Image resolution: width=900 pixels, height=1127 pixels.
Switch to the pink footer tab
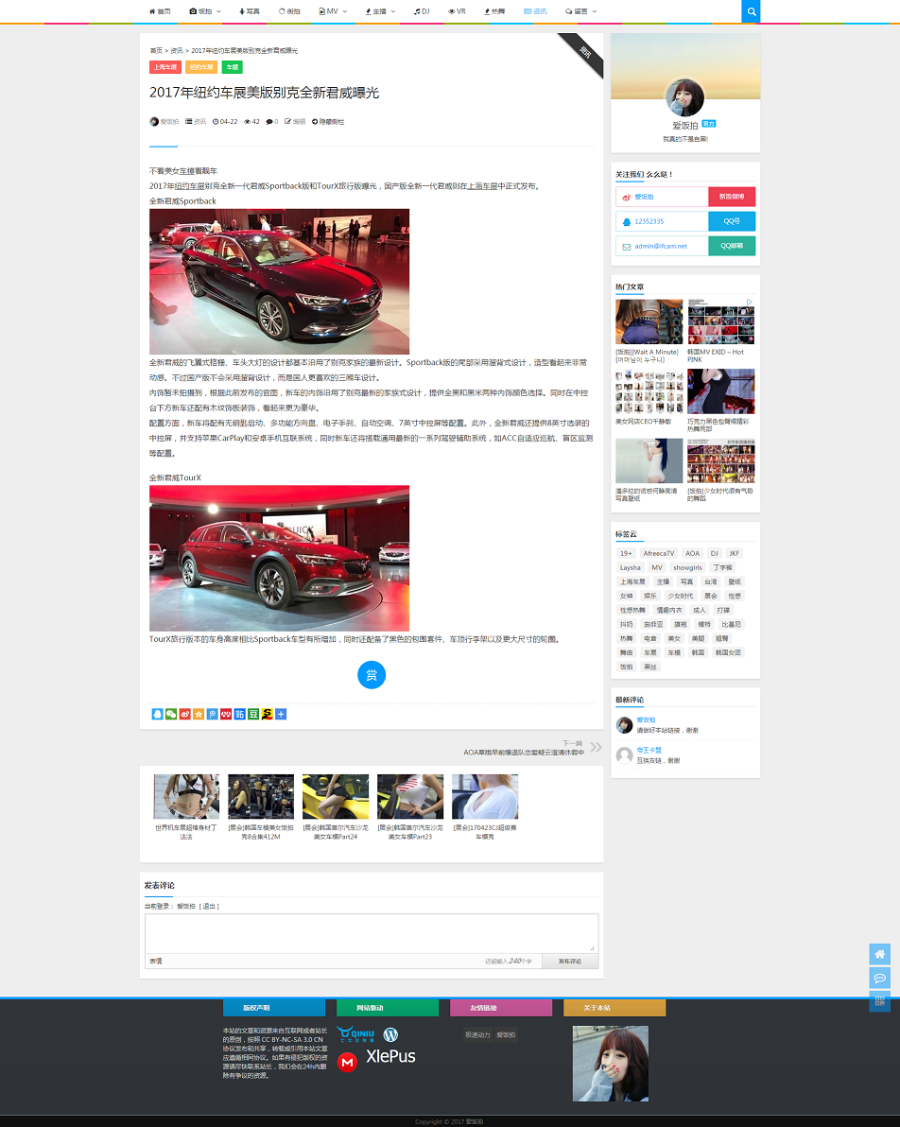pyautogui.click(x=501, y=1008)
